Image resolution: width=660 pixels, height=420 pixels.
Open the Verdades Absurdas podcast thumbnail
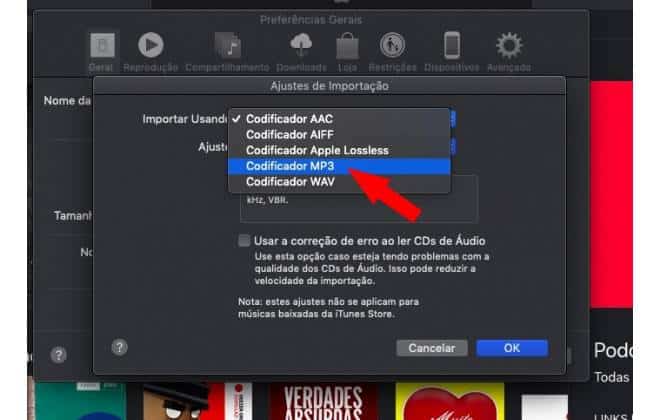click(323, 401)
